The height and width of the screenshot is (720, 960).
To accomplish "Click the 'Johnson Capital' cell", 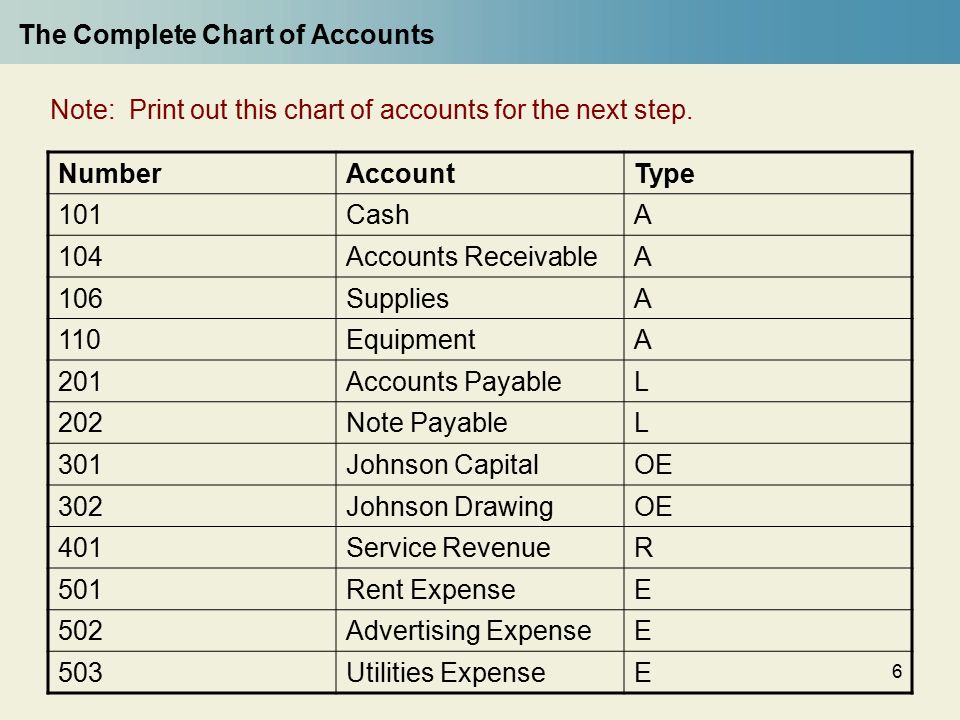I will [x=480, y=465].
